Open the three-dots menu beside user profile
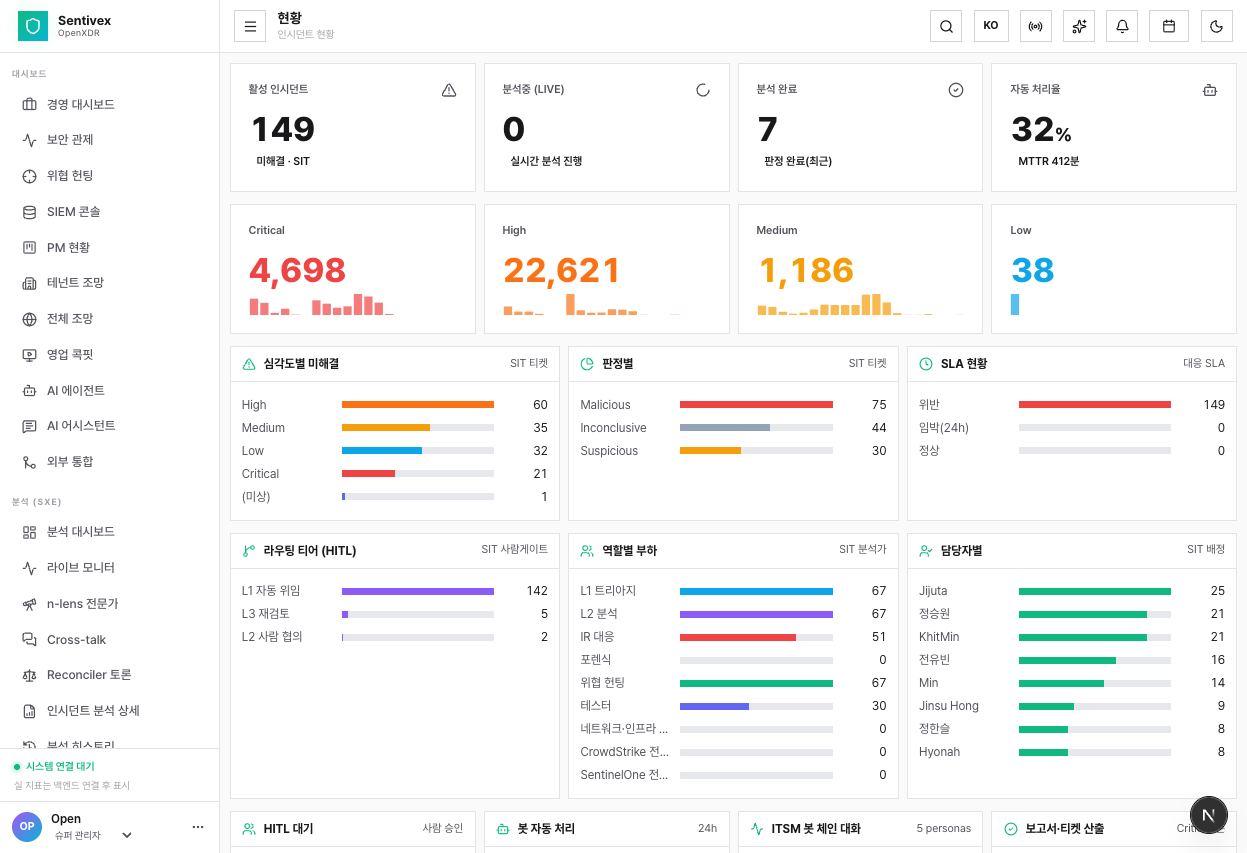 tap(198, 827)
